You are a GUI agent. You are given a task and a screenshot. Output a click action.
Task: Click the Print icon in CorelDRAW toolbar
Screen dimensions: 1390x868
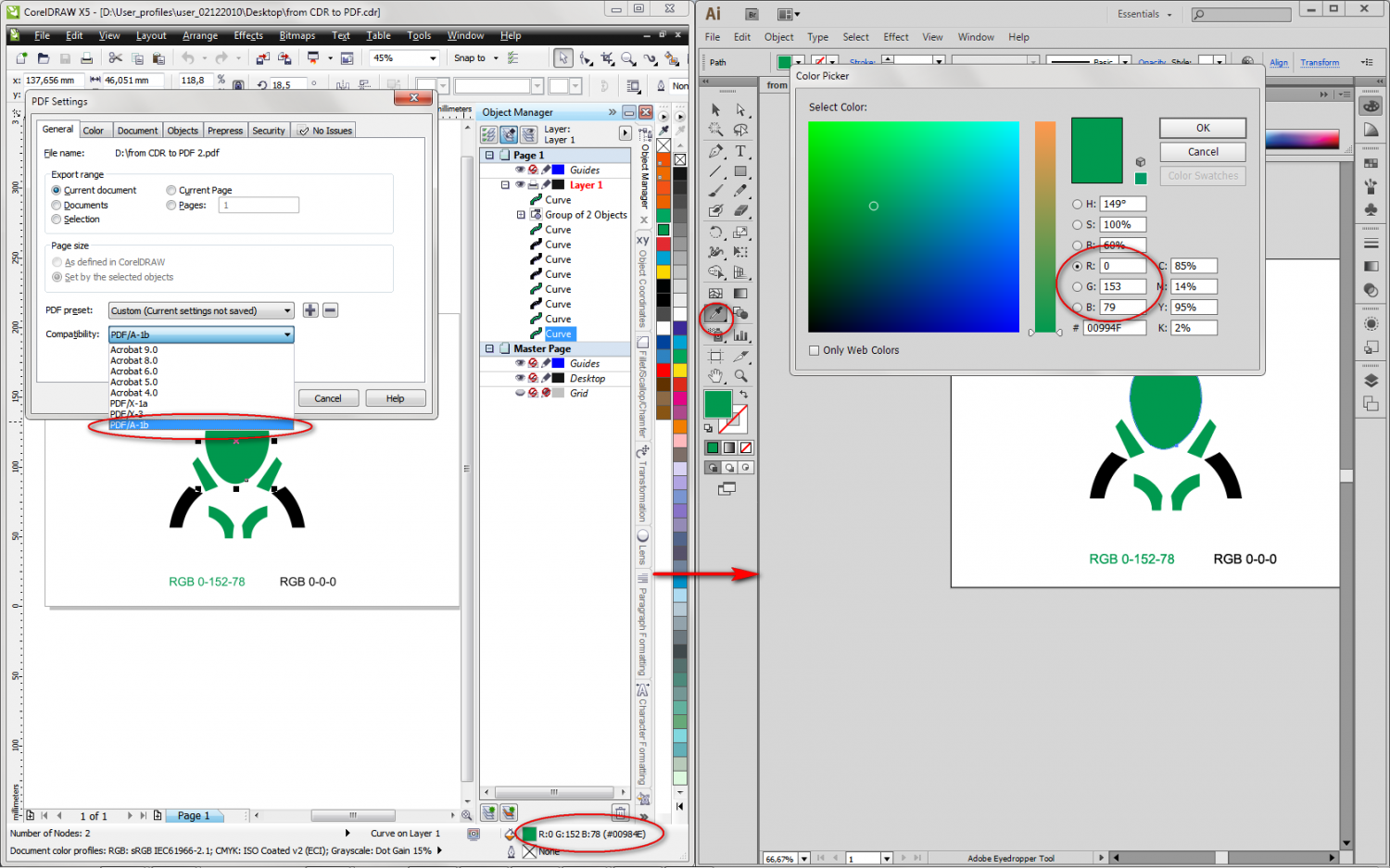pyautogui.click(x=86, y=58)
